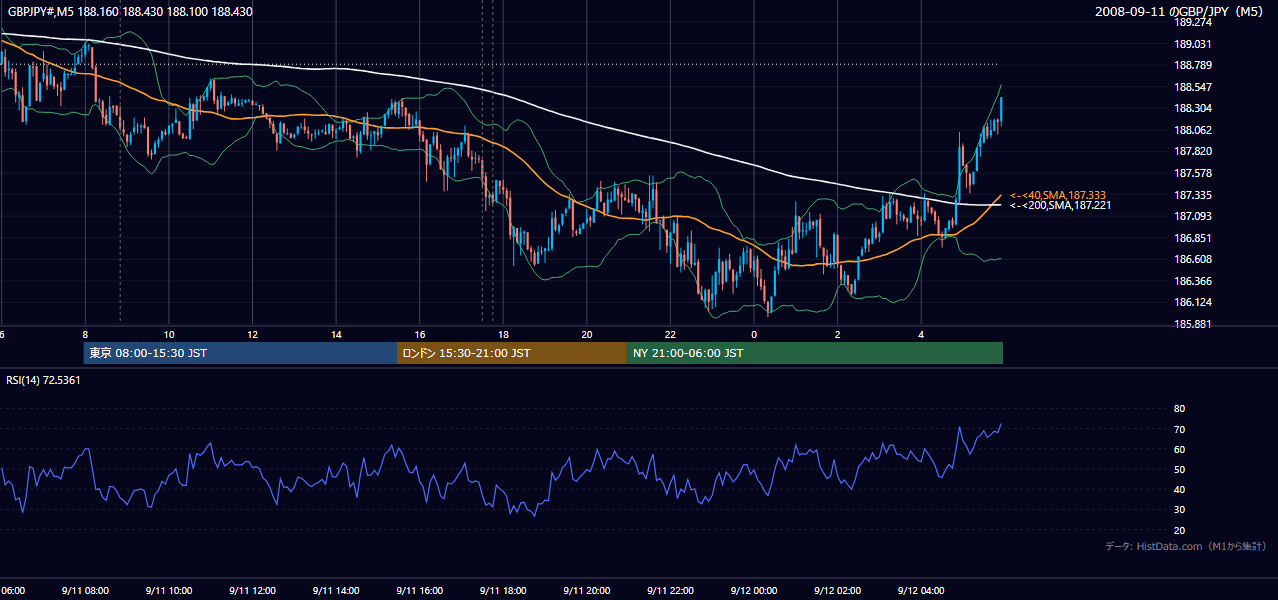Image resolution: width=1278 pixels, height=600 pixels.
Task: Click the 9/12 04:00 time axis label
Action: click(922, 590)
